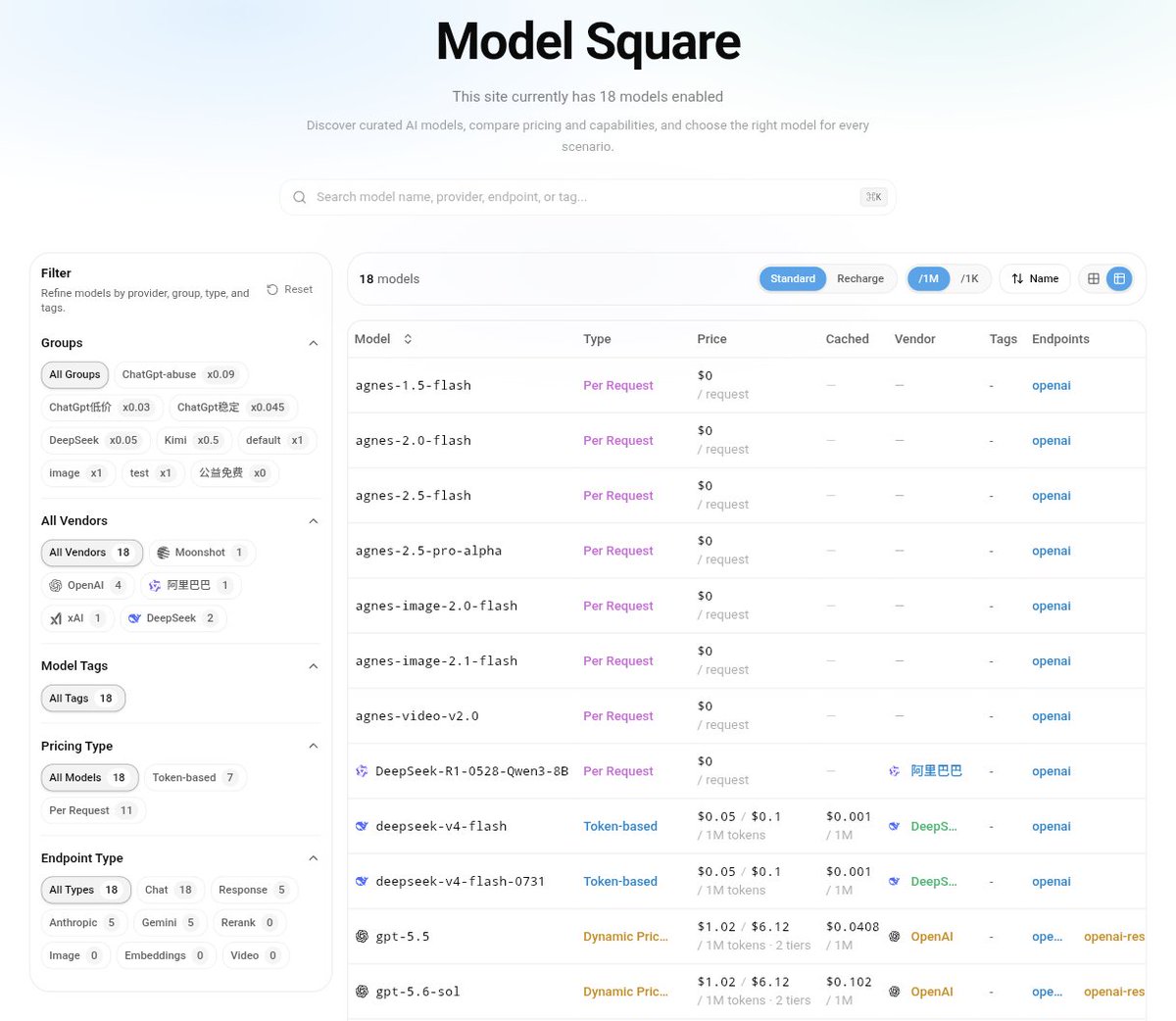The width and height of the screenshot is (1176, 1021).
Task: Click the model search input field
Action: 588,197
